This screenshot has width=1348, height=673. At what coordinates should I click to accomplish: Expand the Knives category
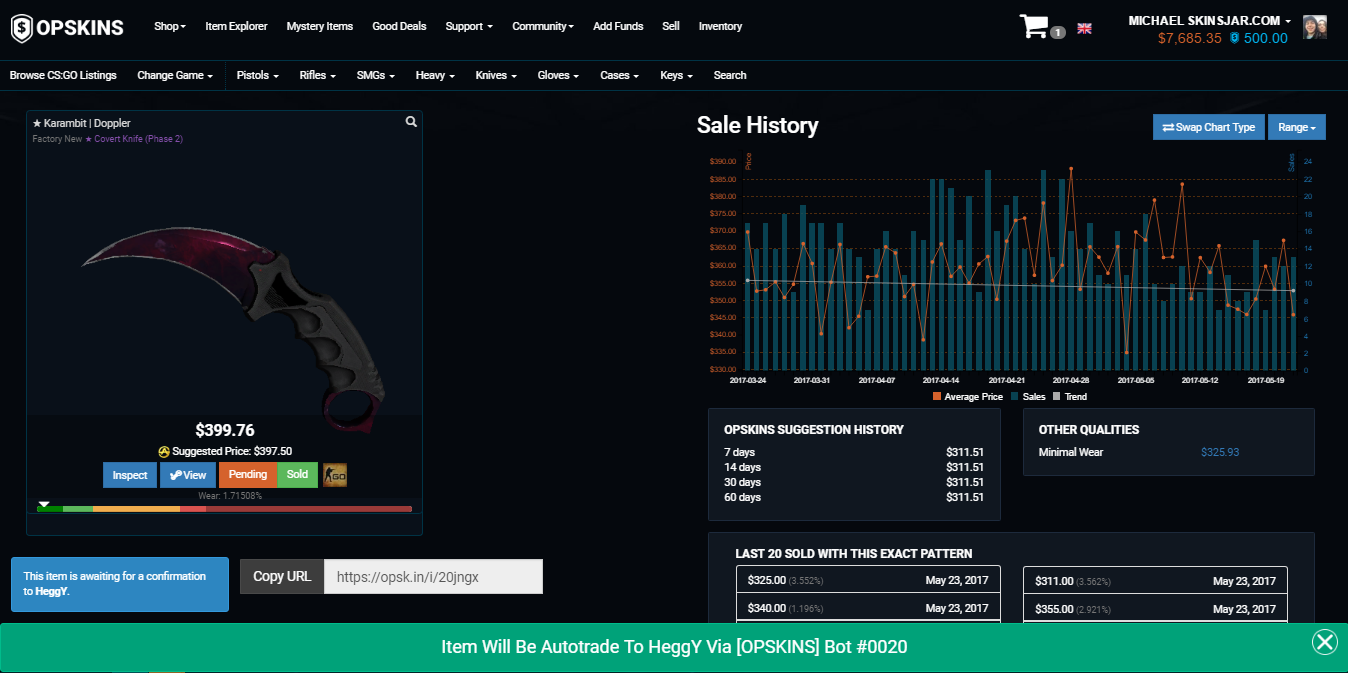click(x=497, y=75)
